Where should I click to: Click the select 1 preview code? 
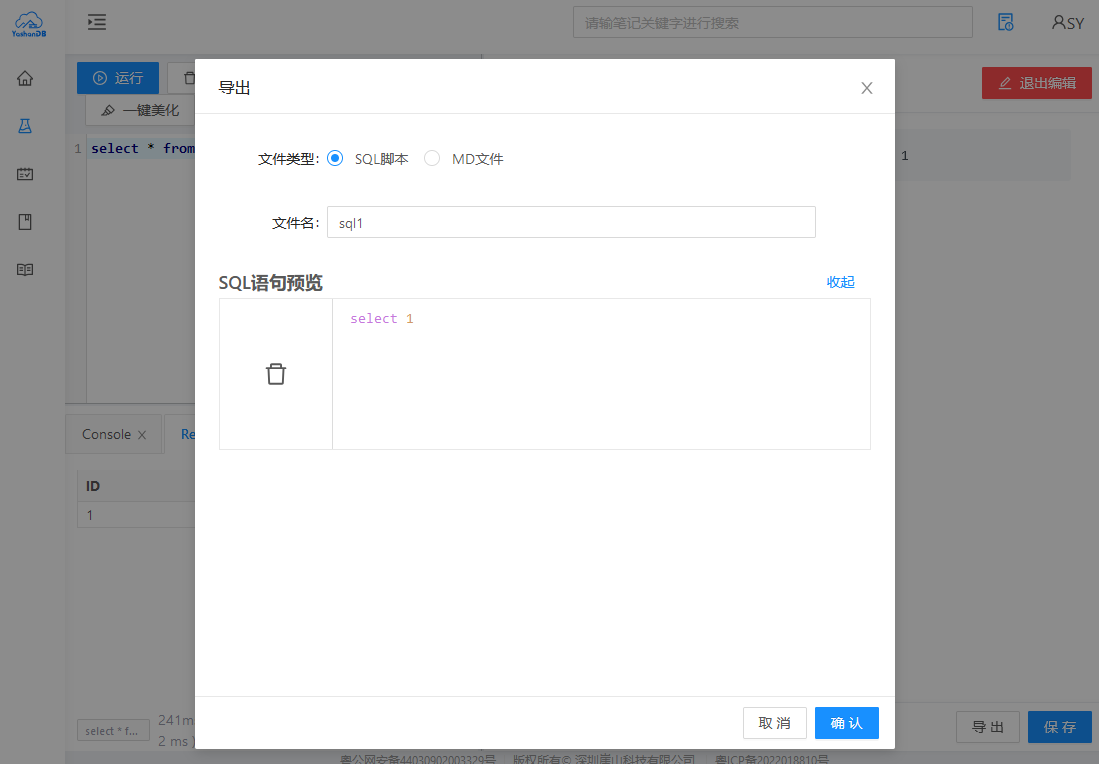click(x=382, y=319)
